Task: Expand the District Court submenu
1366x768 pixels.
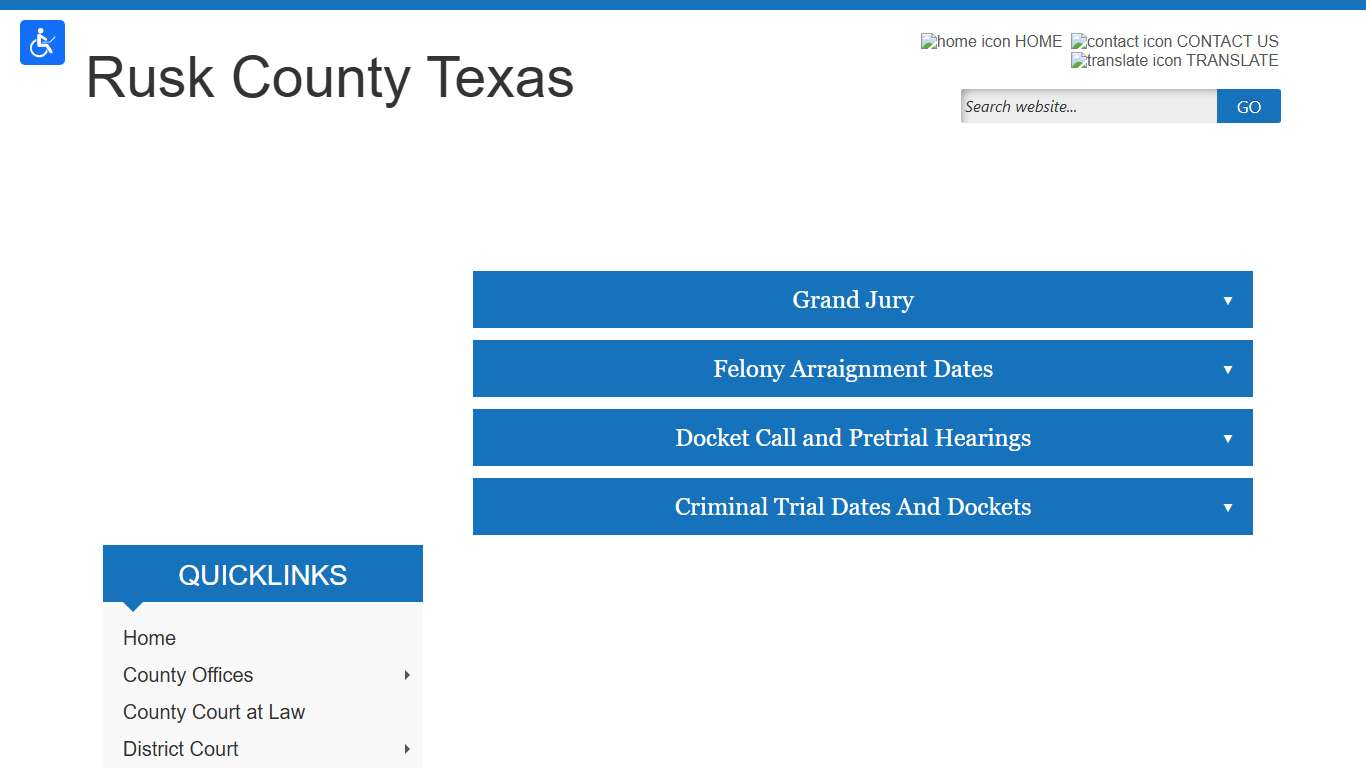Action: point(406,749)
